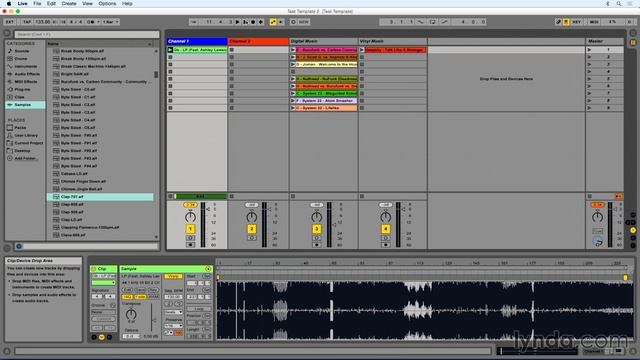Click the transport Stop button

click(245, 22)
